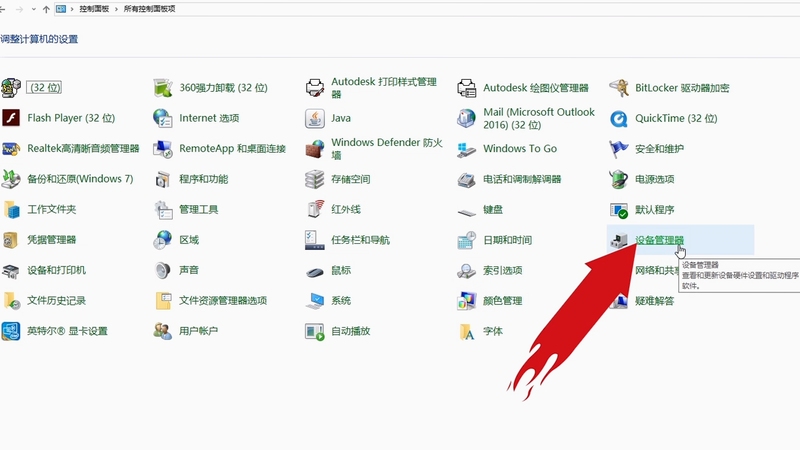Viewport: 800px width, 450px height.
Task: Select 所有控制面板项 in the address breadcrumb
Action: point(149,9)
